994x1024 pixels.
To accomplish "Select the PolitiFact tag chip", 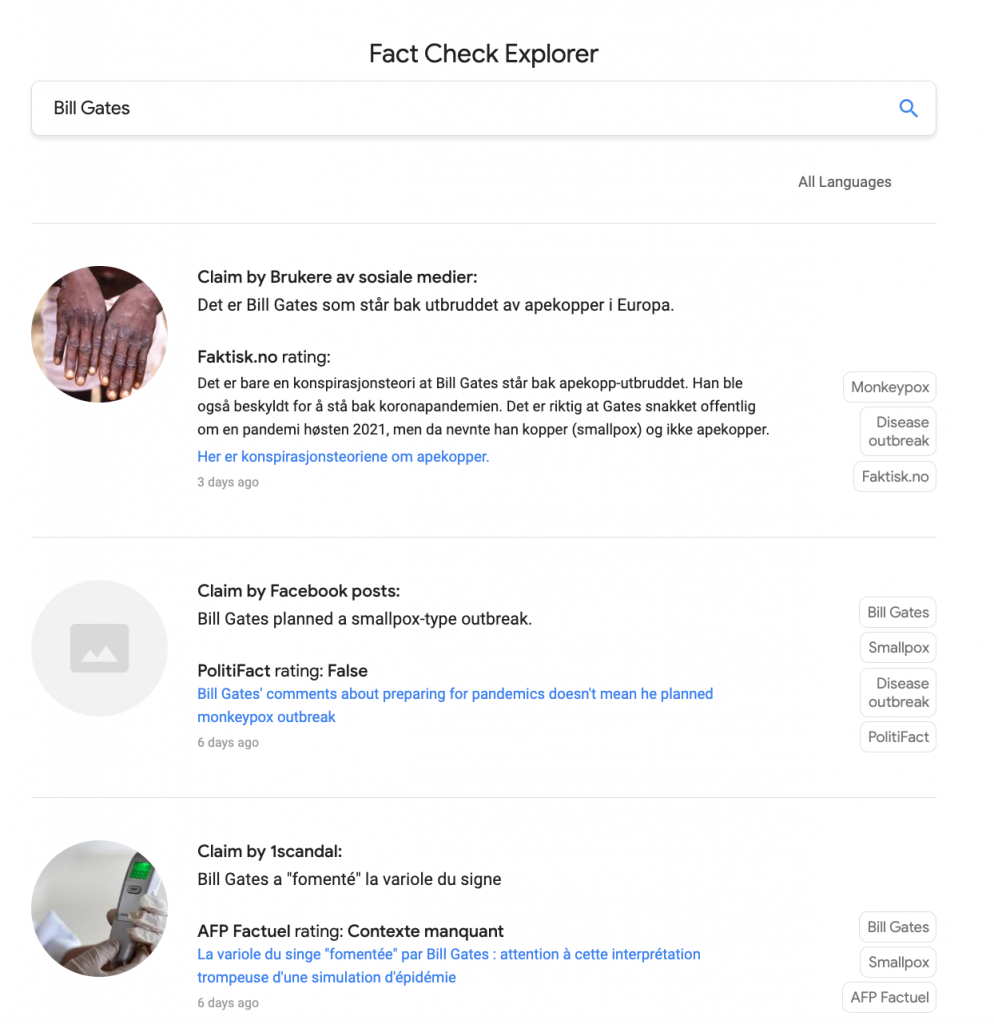I will click(898, 737).
